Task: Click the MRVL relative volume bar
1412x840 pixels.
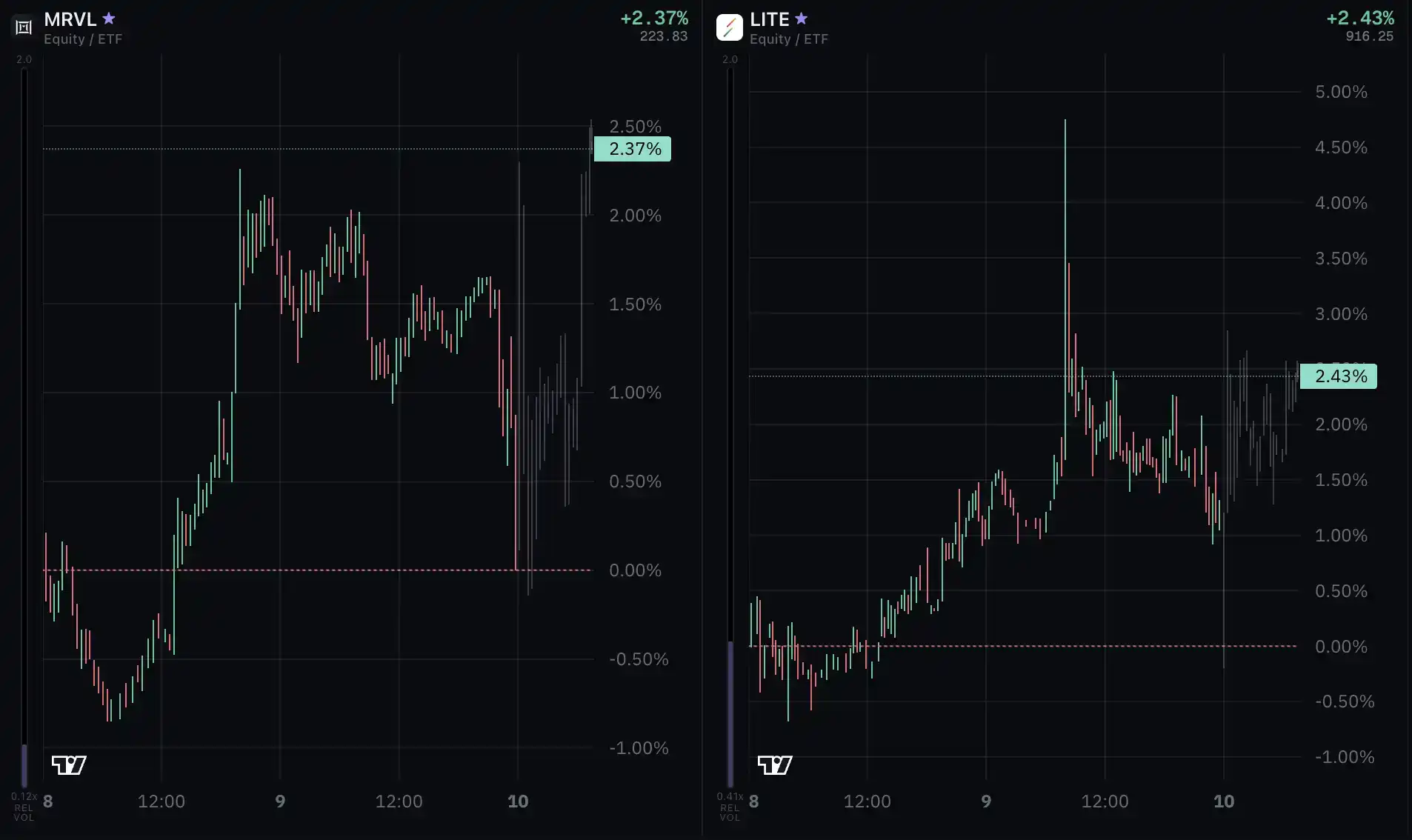Action: point(24,427)
